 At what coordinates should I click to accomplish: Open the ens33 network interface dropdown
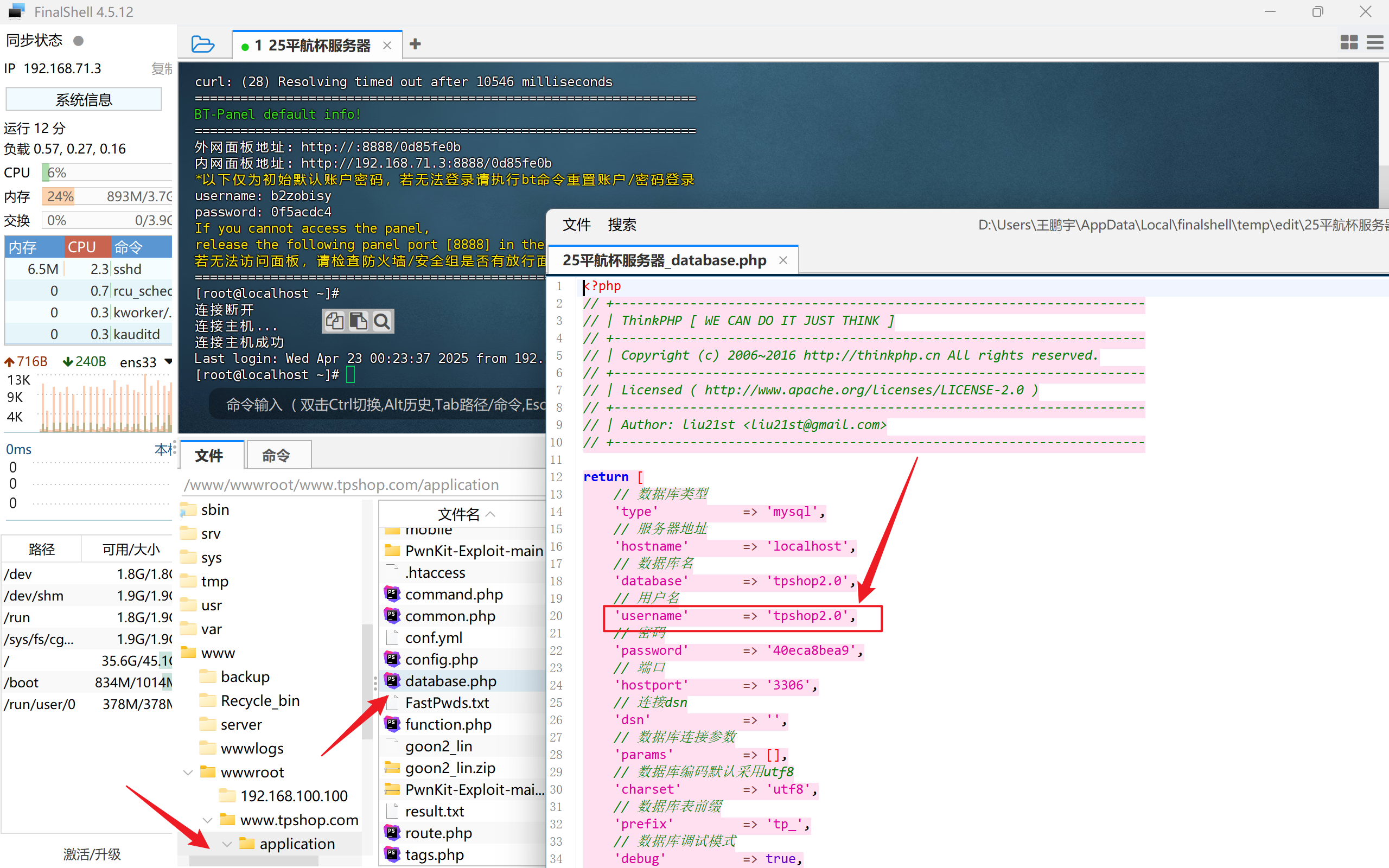[168, 361]
